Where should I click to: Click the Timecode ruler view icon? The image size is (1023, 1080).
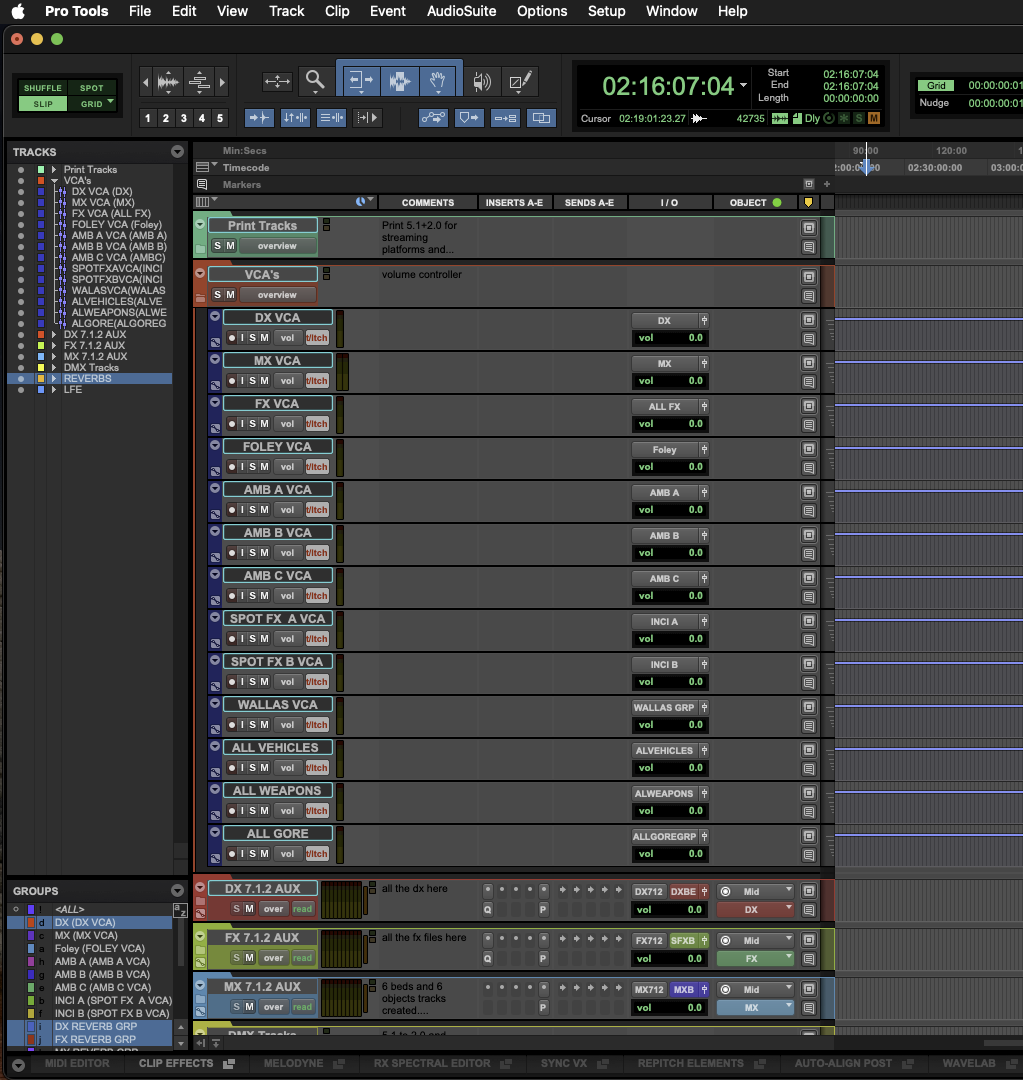point(203,167)
